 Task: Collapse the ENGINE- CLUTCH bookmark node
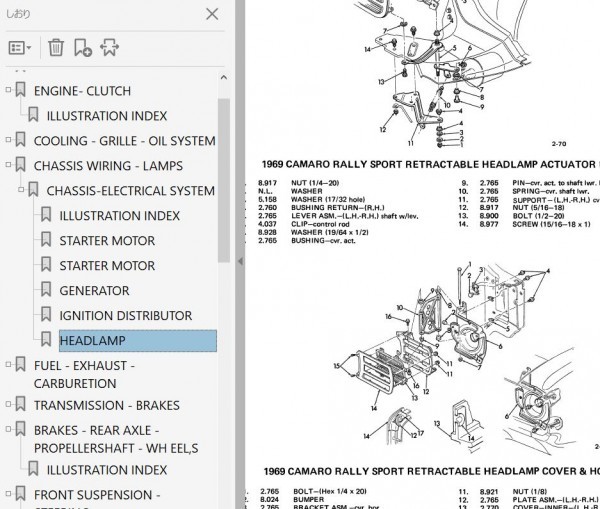pos(8,90)
